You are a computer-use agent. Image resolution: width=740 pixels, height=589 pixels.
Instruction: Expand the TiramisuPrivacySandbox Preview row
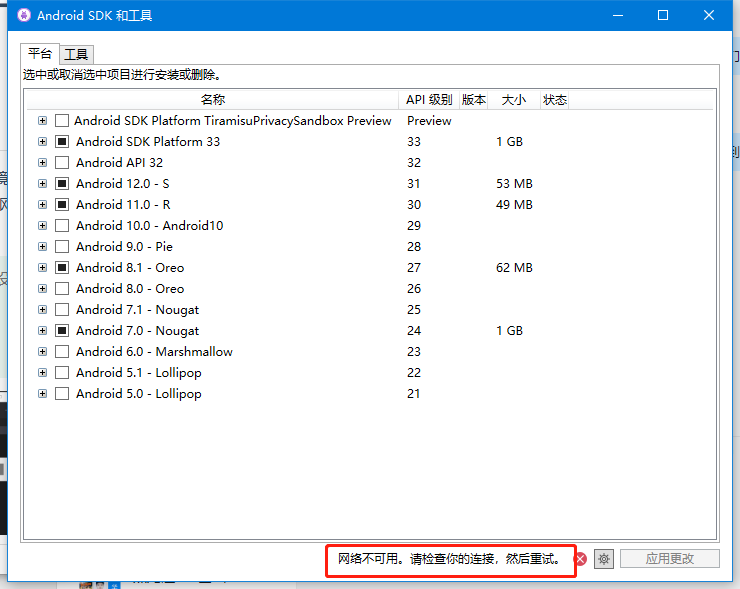click(42, 120)
